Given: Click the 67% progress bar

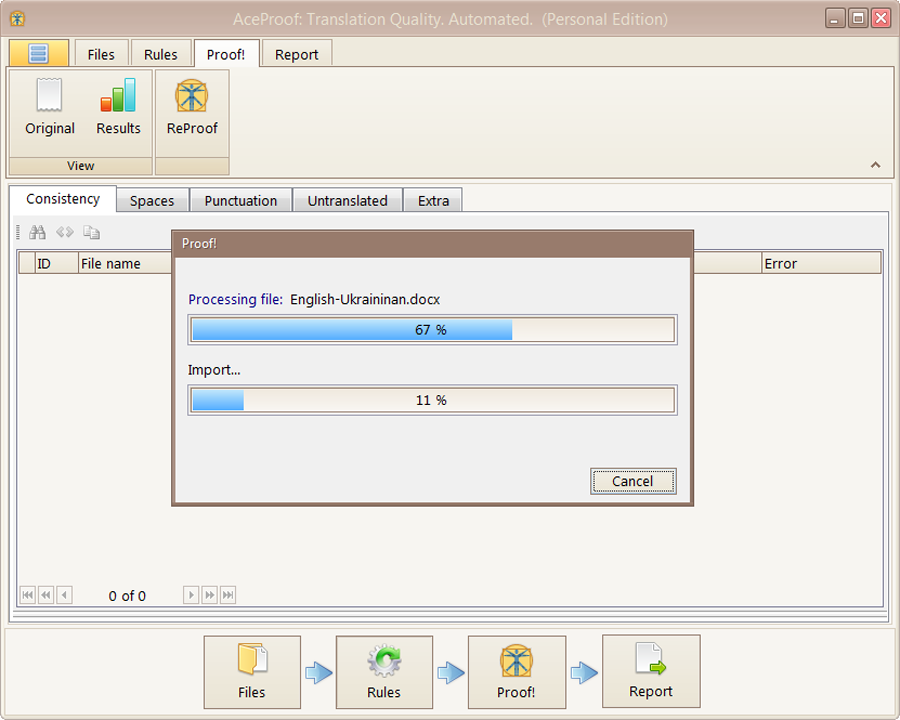Looking at the screenshot, I should coord(432,329).
